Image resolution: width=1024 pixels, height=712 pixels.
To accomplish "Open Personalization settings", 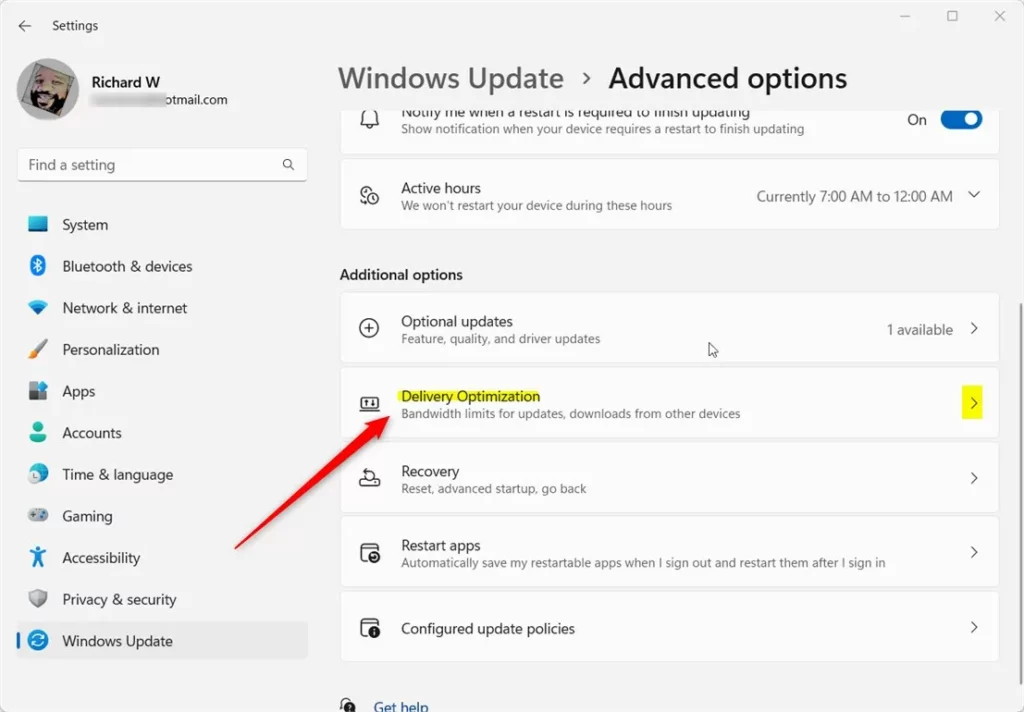I will 162,349.
